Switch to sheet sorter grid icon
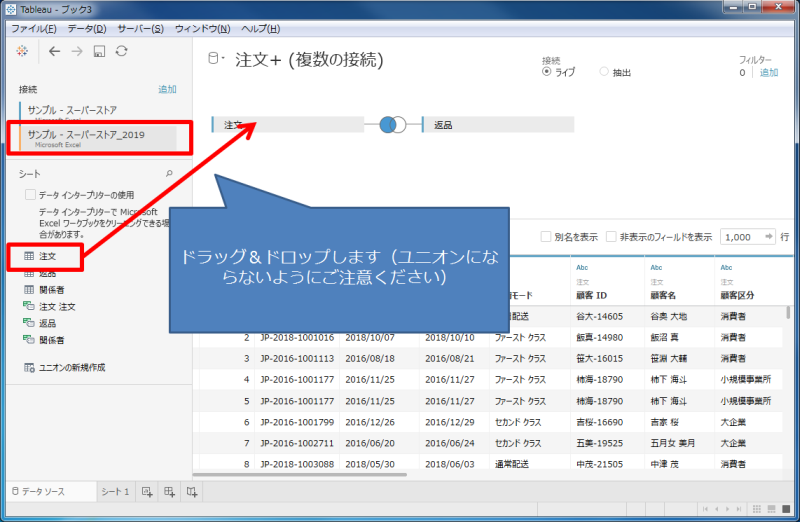Image resolution: width=800 pixels, height=522 pixels. click(x=757, y=509)
